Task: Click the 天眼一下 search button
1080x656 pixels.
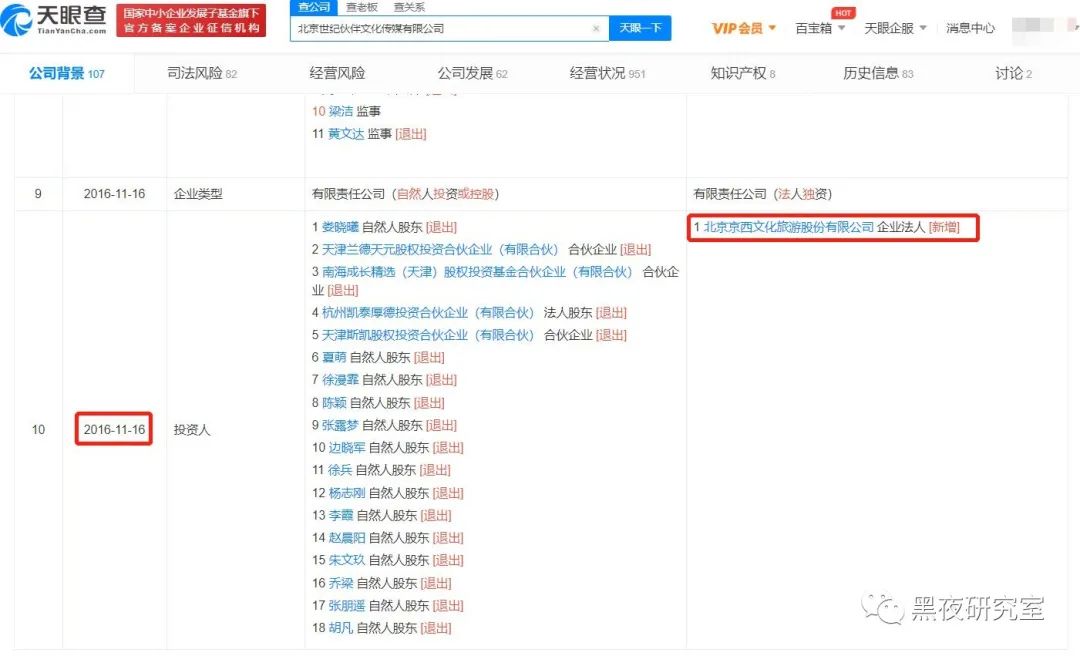Action: point(640,28)
